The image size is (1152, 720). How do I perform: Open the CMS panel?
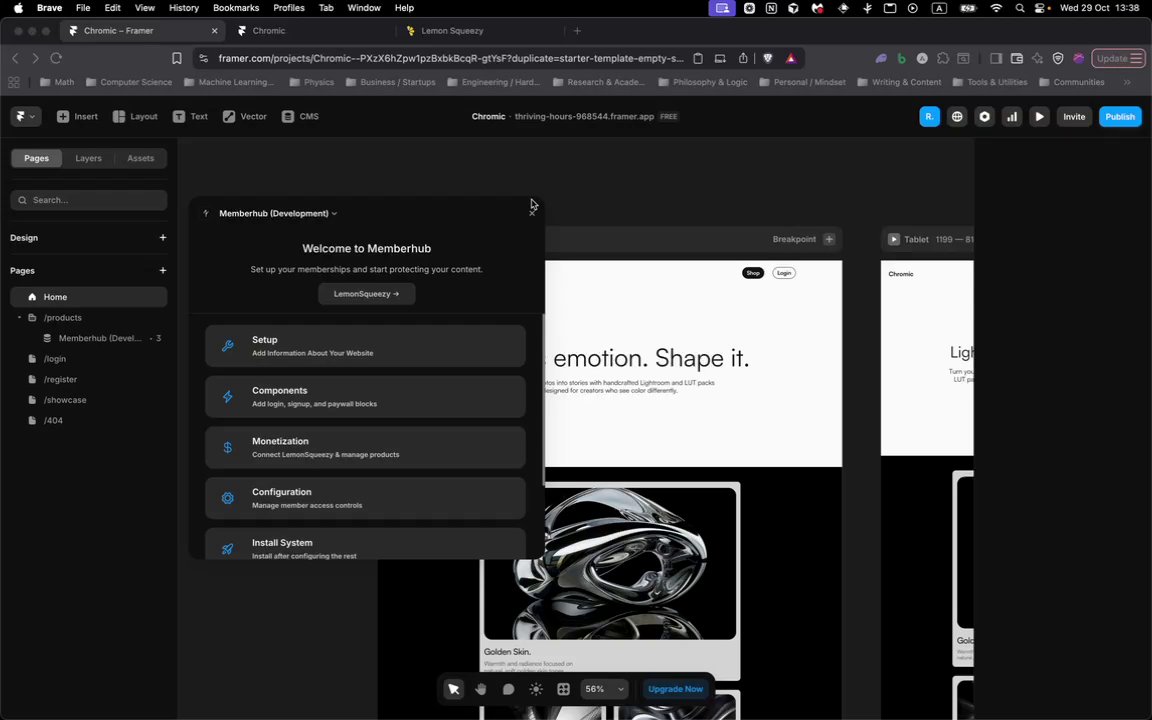point(300,116)
